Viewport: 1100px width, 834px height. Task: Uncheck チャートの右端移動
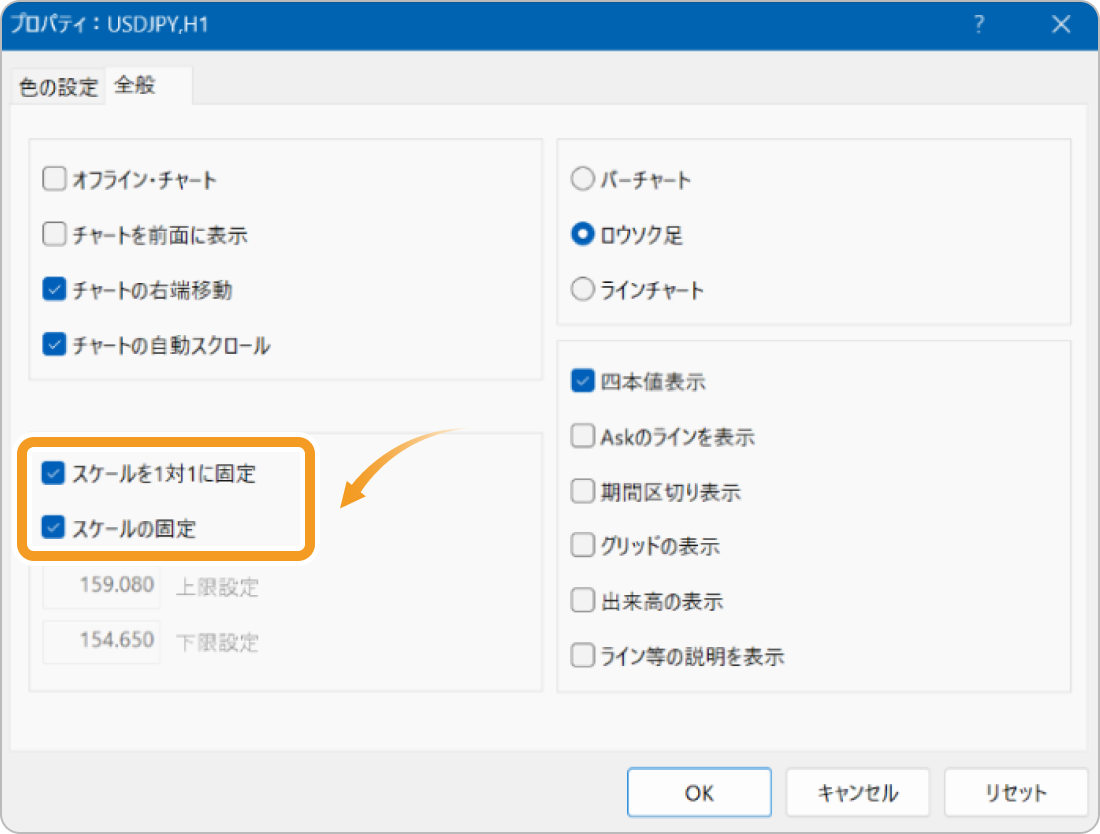[54, 289]
